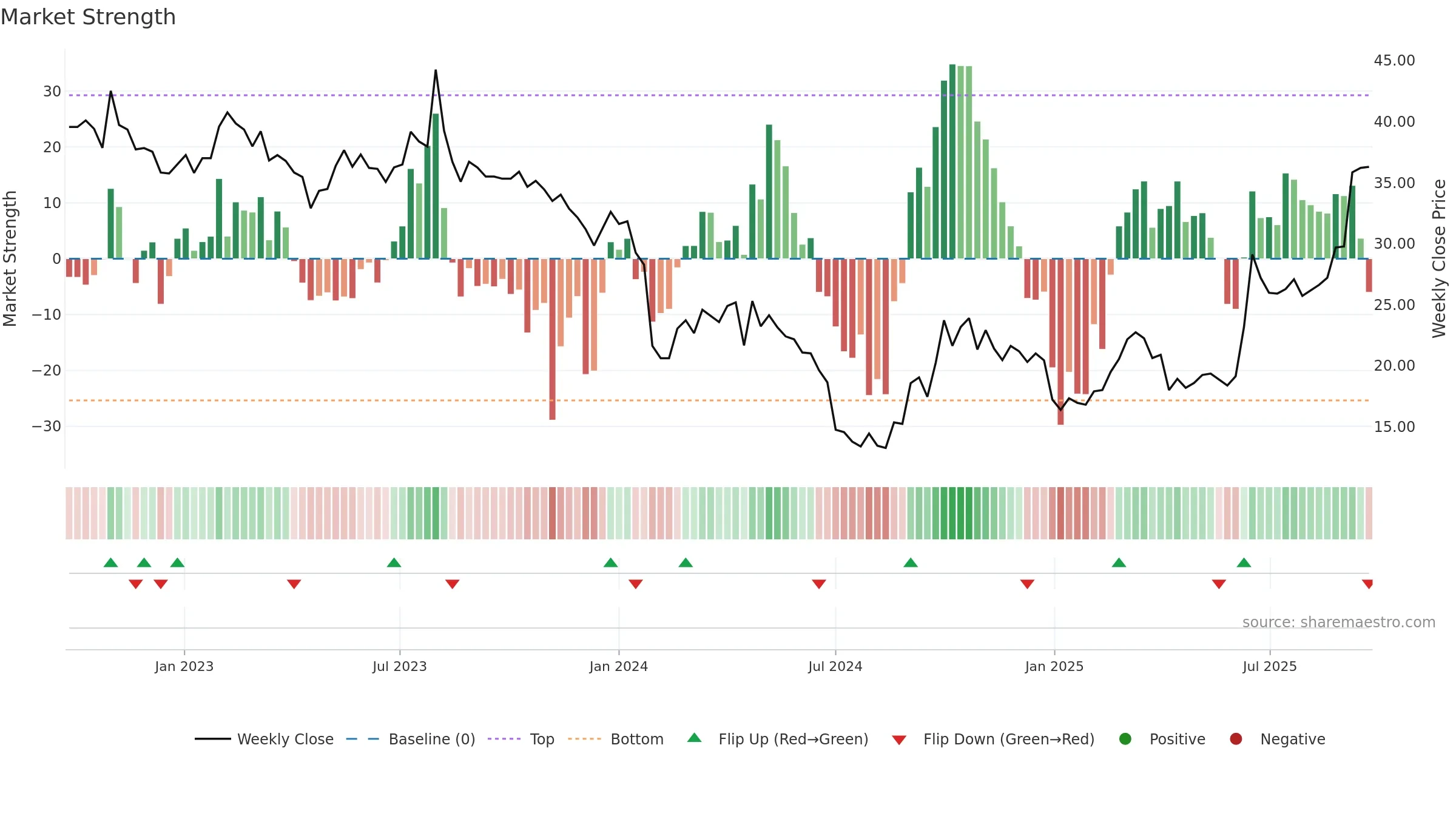
Task: Click the Flip Down triangle in April 2023
Action: coord(294,584)
